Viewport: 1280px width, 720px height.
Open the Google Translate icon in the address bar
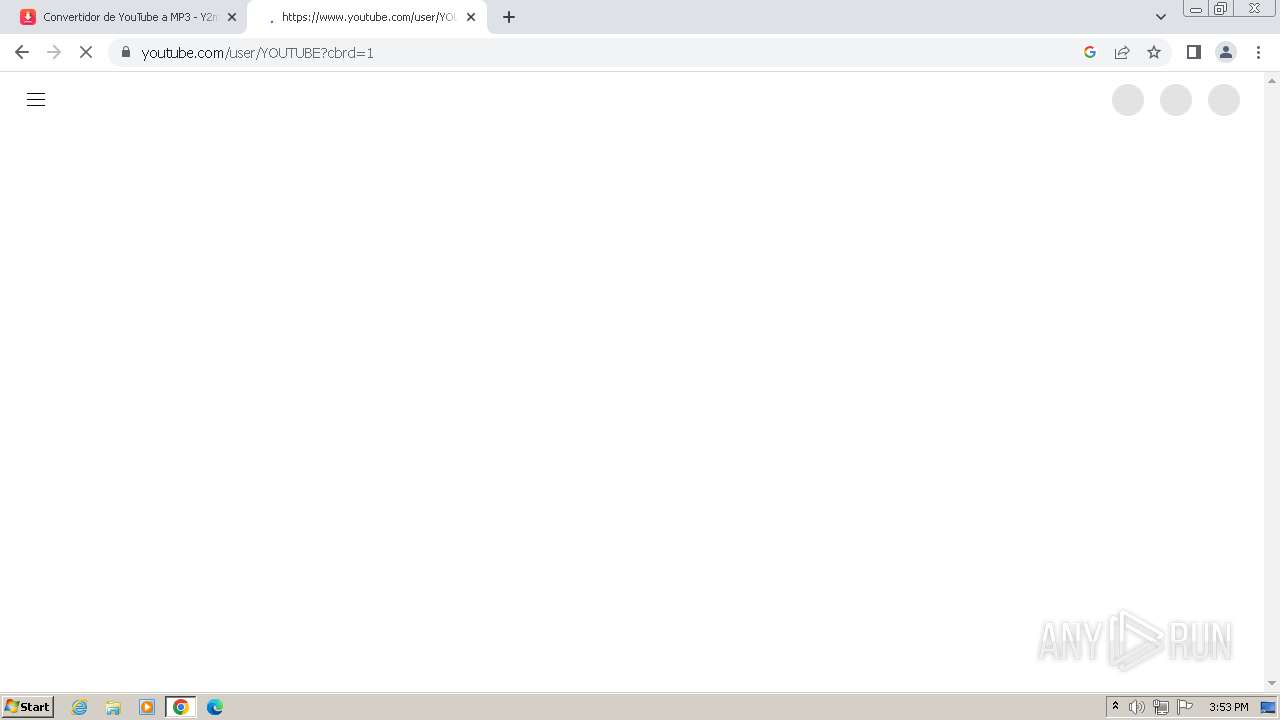pos(1090,52)
